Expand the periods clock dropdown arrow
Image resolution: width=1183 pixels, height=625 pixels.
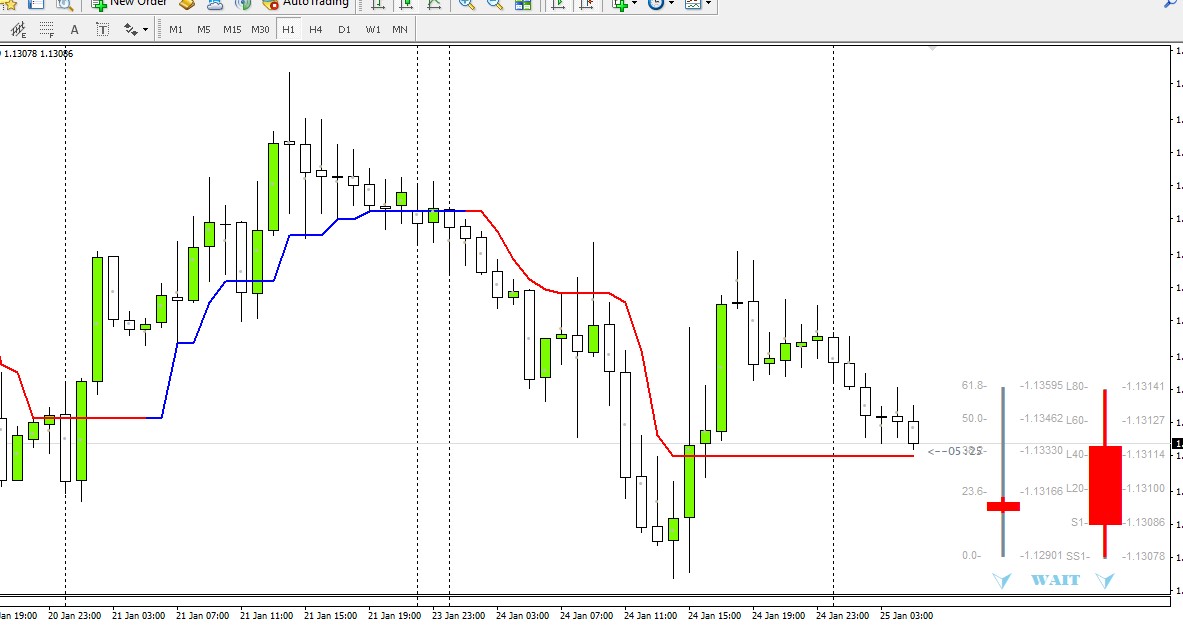(x=671, y=4)
